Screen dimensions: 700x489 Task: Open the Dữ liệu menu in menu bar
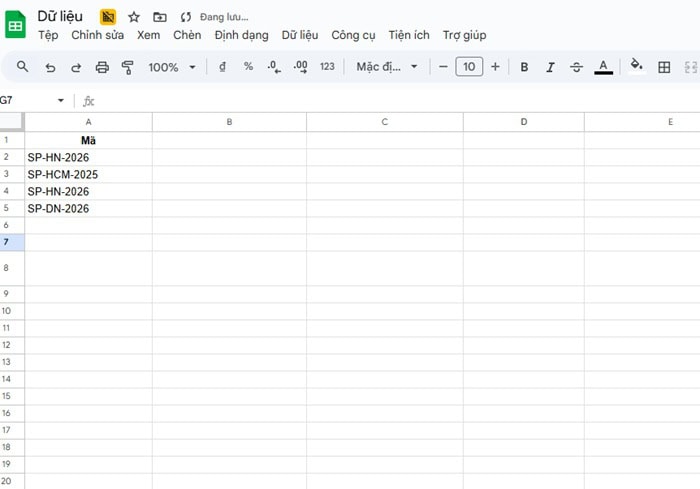[300, 35]
